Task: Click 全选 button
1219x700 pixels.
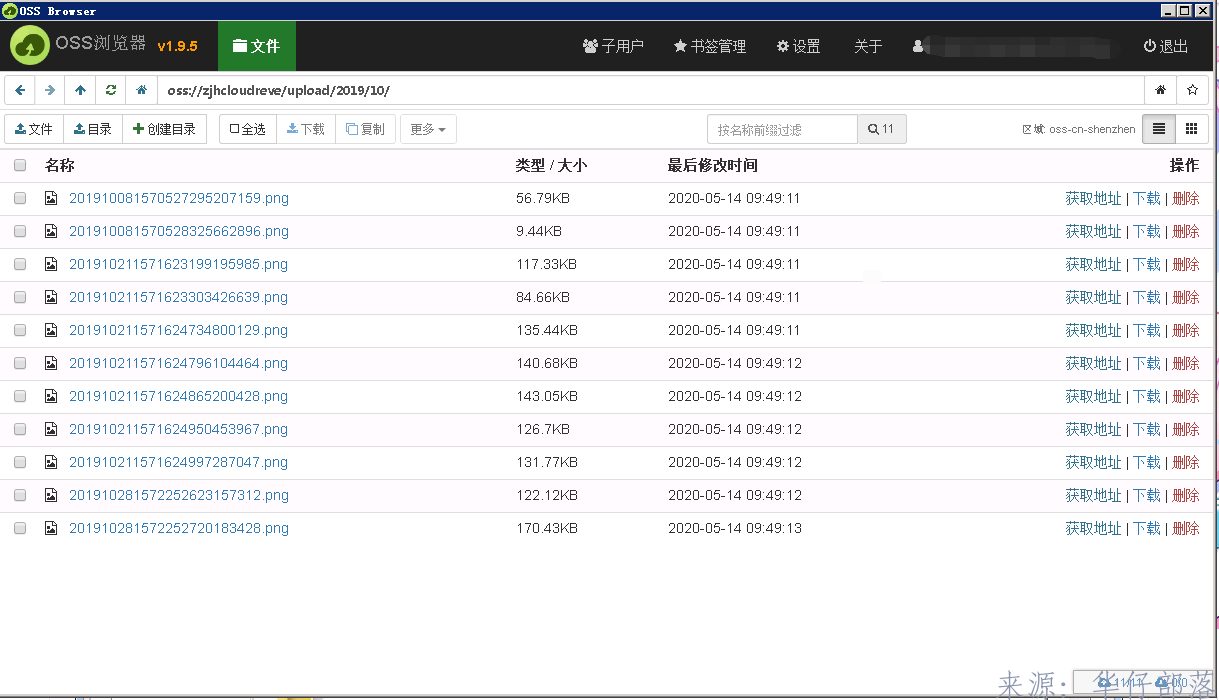Action: (248, 129)
